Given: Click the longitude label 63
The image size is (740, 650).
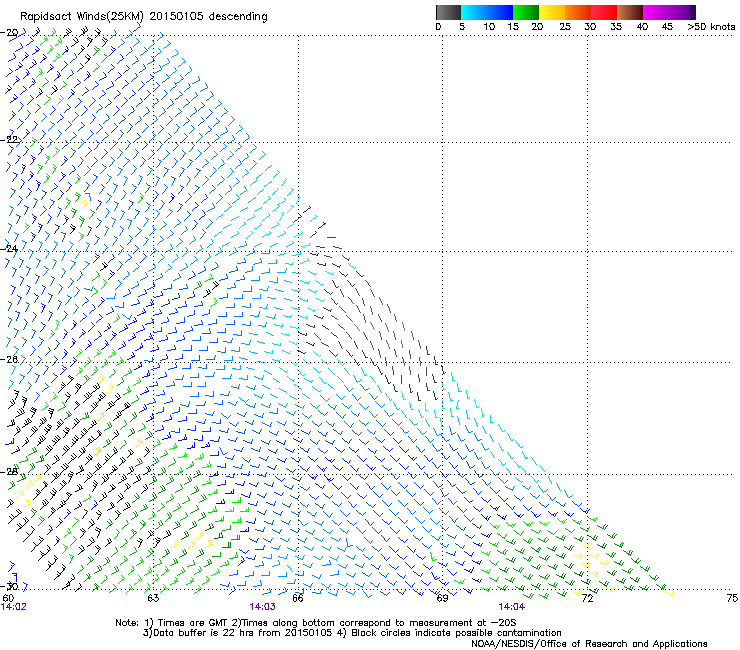Looking at the screenshot, I should pos(153,598).
